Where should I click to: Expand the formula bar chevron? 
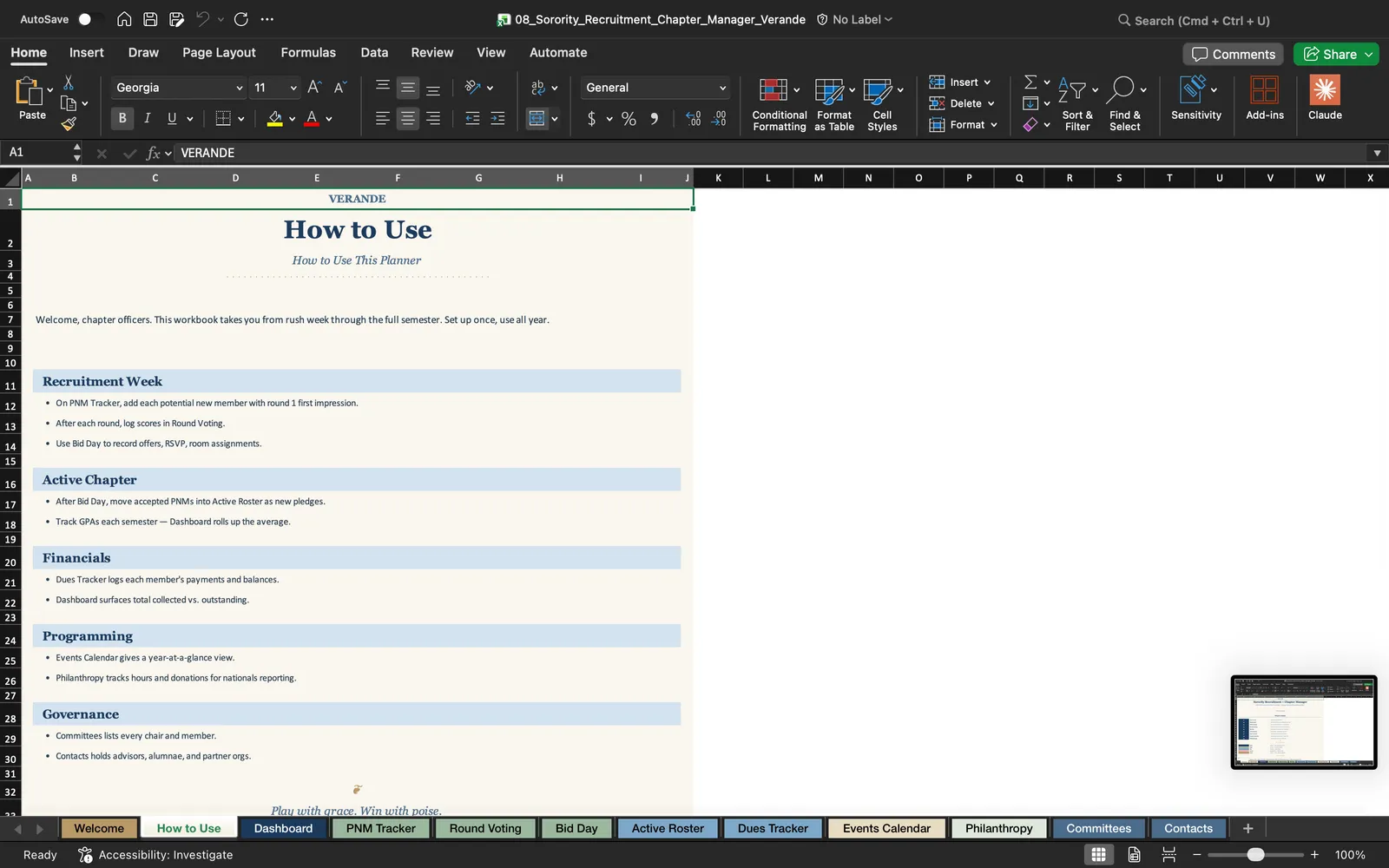point(1377,153)
